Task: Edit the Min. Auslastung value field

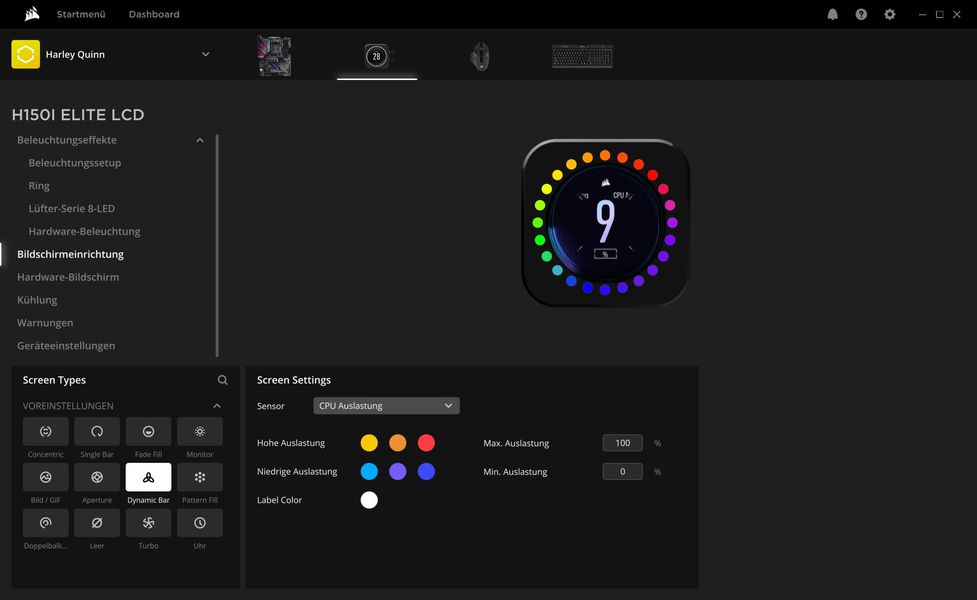Action: coord(622,472)
